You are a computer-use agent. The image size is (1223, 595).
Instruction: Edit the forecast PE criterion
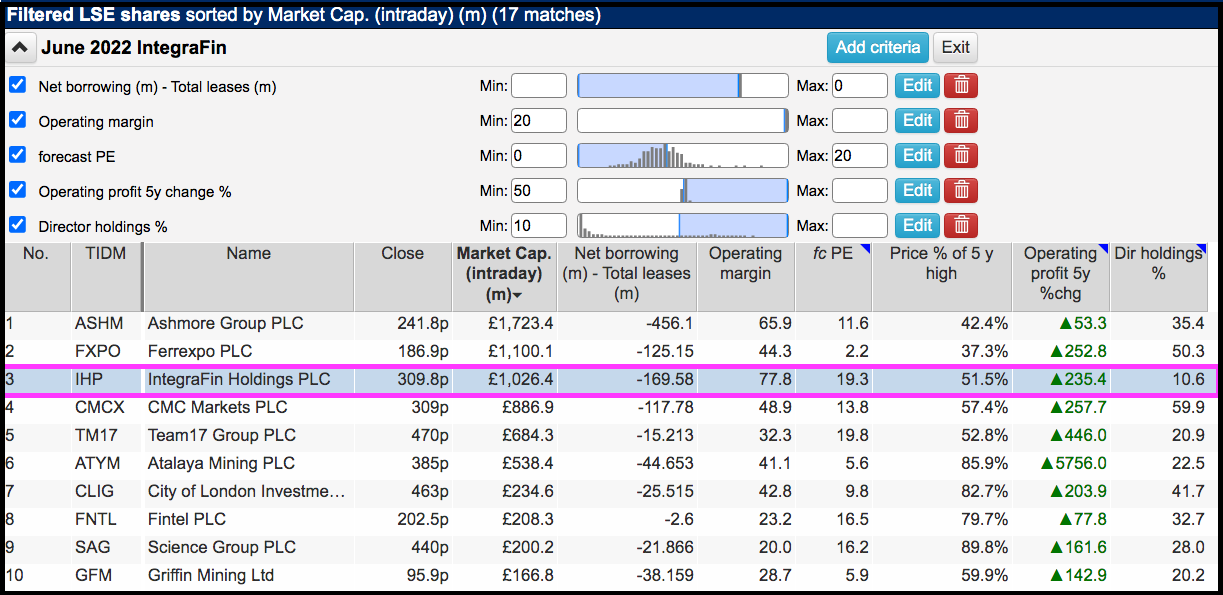tap(917, 155)
